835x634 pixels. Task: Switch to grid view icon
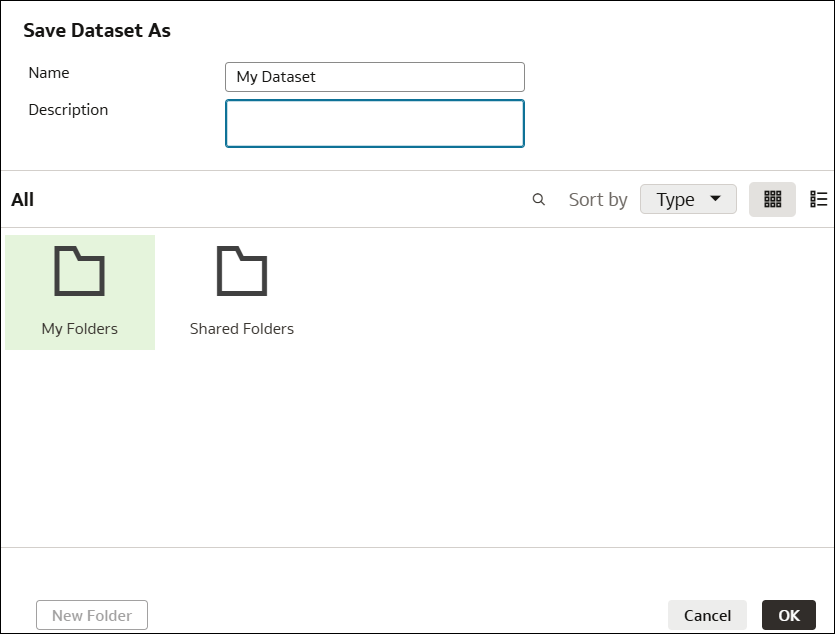772,200
